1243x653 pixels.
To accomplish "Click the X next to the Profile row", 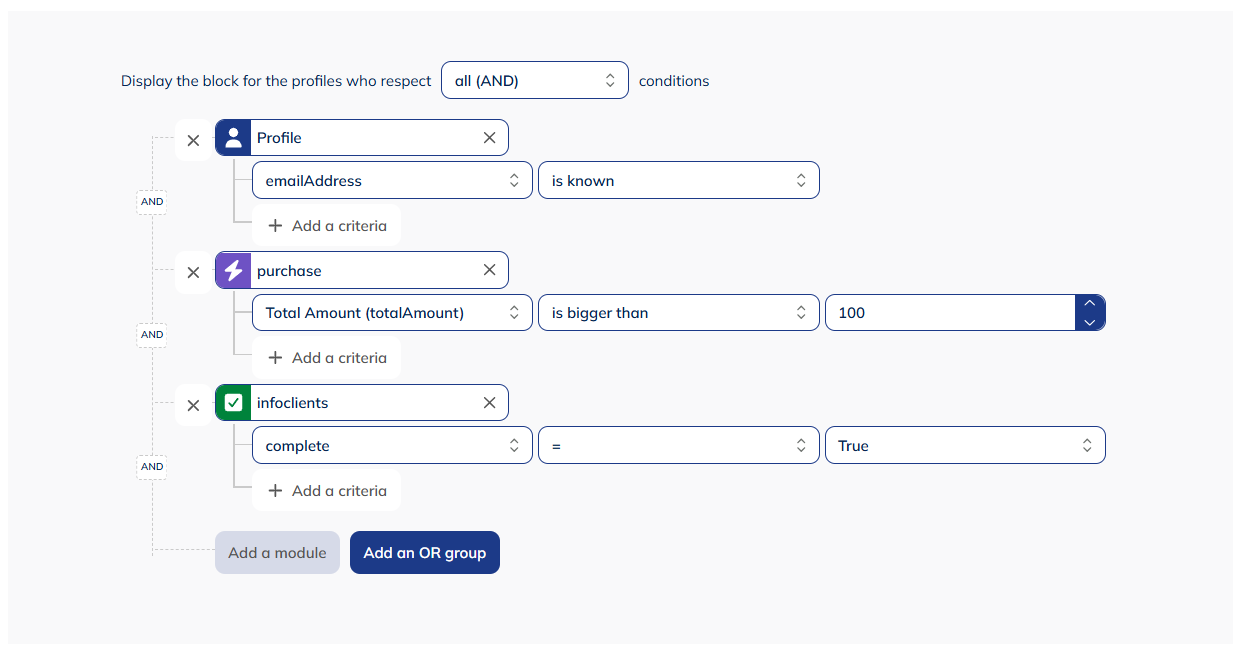I will 193,140.
